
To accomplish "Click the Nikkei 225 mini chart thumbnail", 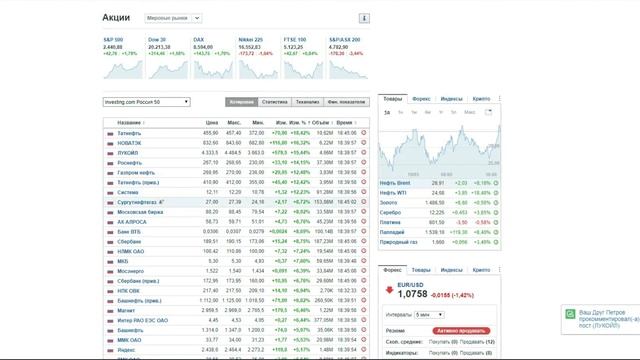I will click(258, 69).
